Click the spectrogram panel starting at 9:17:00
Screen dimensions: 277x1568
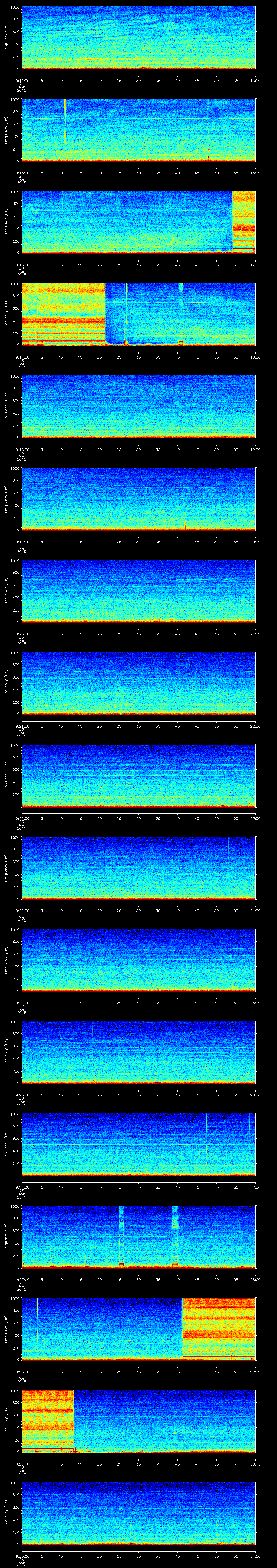click(139, 315)
